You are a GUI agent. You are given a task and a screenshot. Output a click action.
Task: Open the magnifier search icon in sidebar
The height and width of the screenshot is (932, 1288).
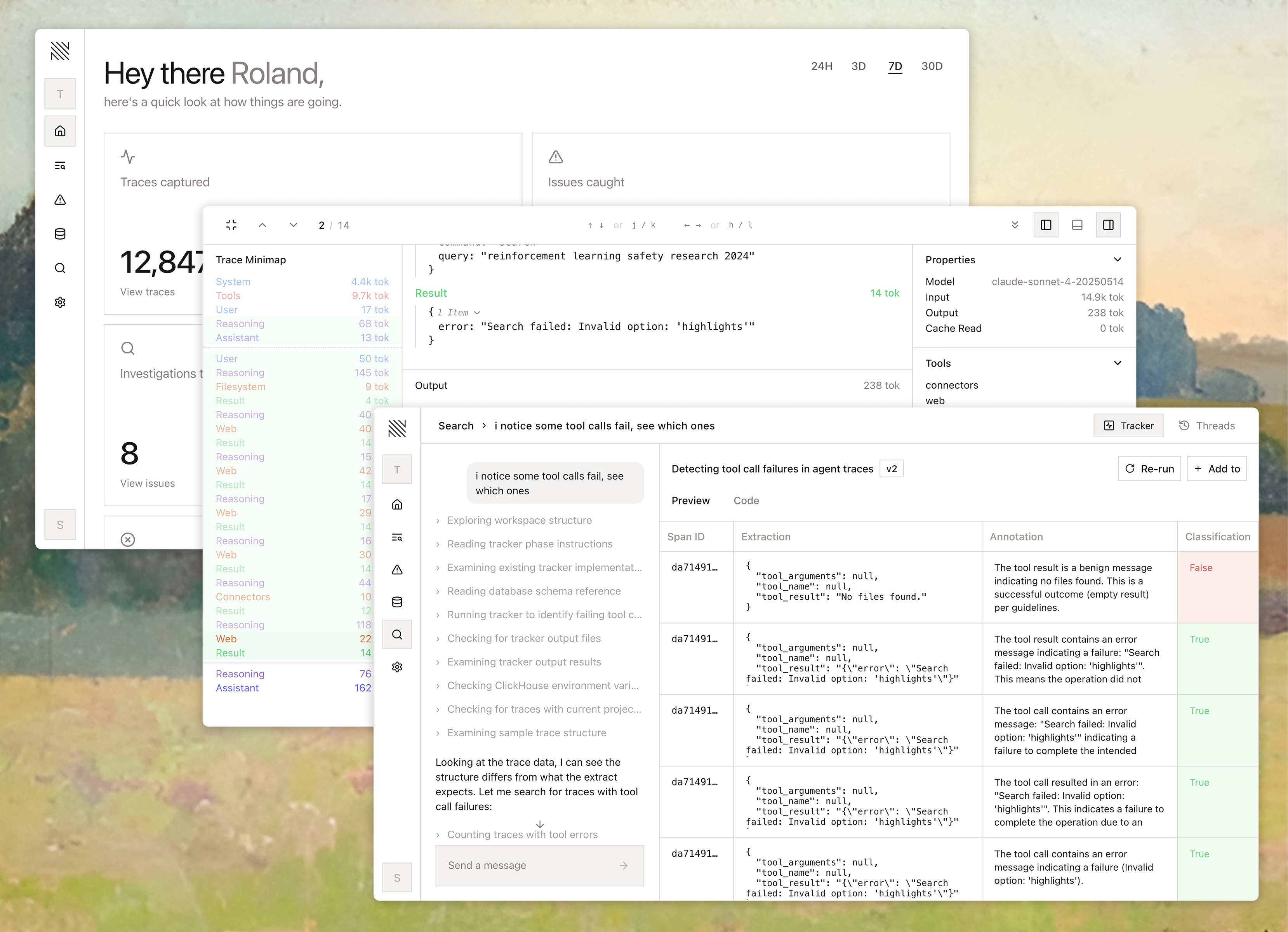[60, 268]
